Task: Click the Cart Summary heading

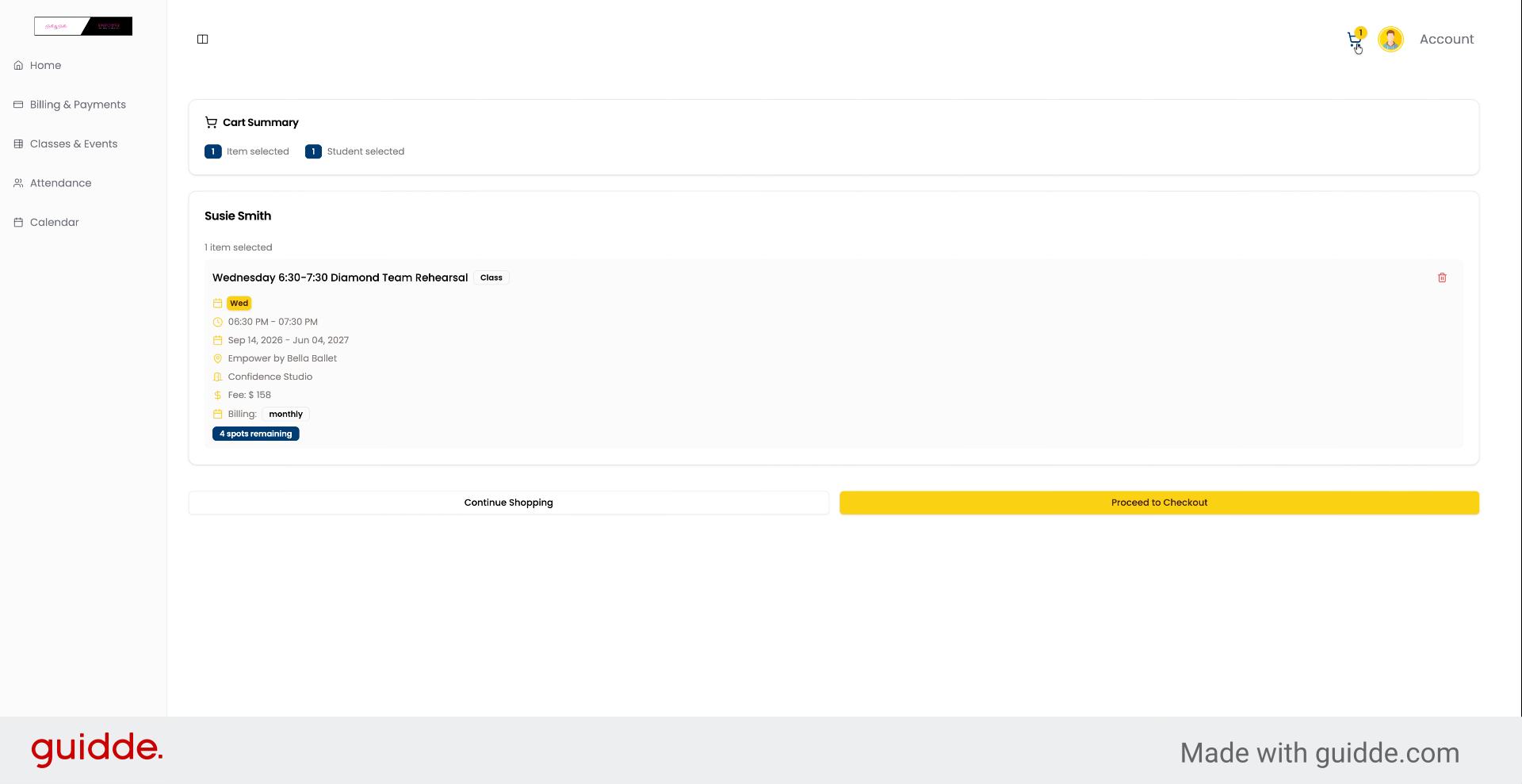Action: coord(261,122)
